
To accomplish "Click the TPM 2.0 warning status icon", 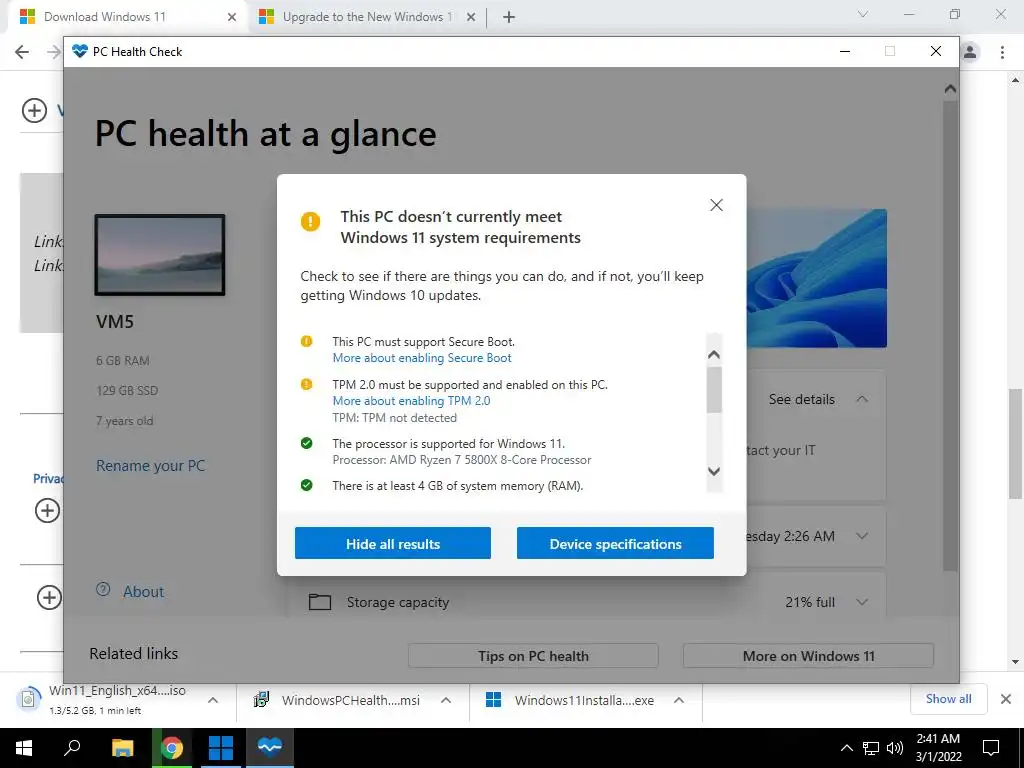I will [x=306, y=384].
